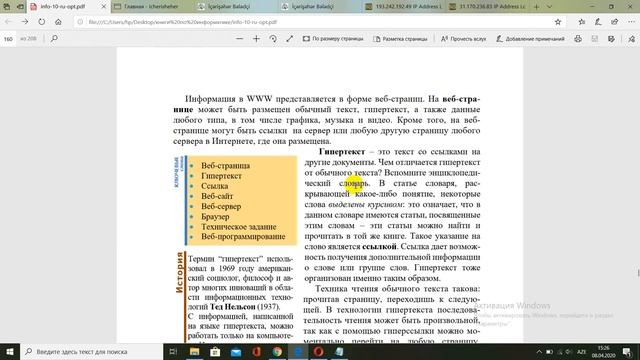Image resolution: width=640 pixels, height=360 pixels.
Task: Click the По размеру страницы button
Action: click(333, 39)
